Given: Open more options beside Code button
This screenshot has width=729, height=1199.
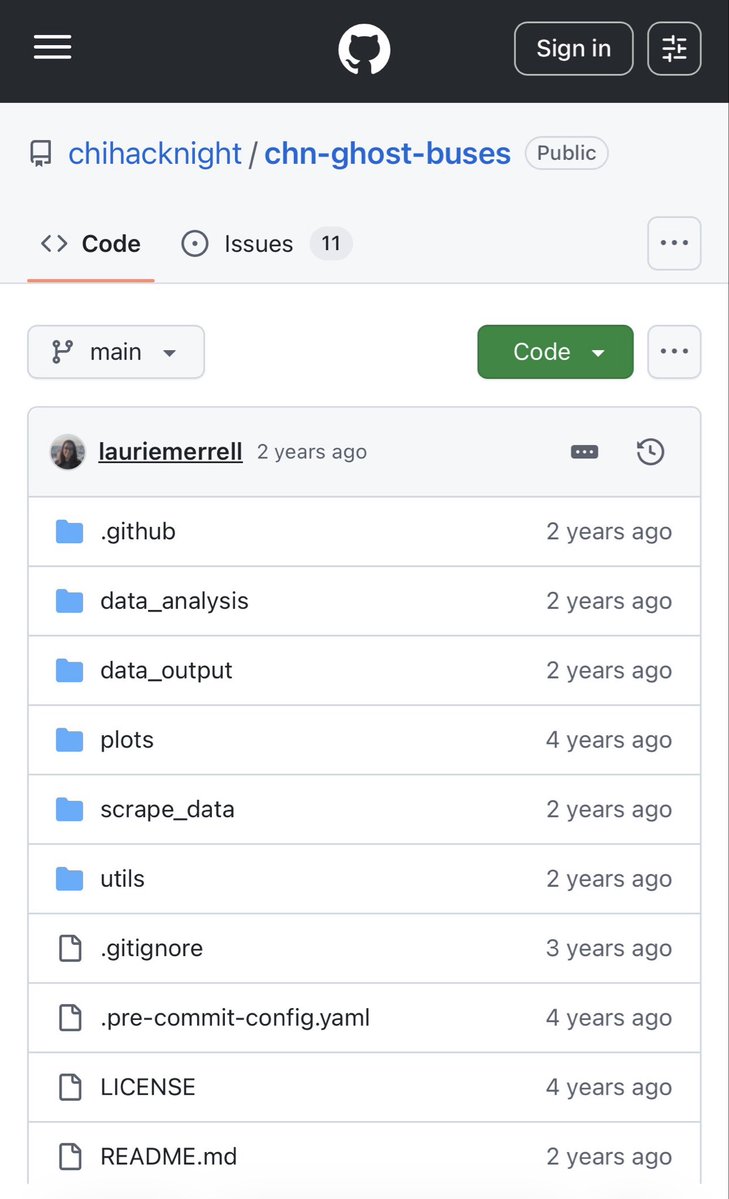Looking at the screenshot, I should pos(674,352).
